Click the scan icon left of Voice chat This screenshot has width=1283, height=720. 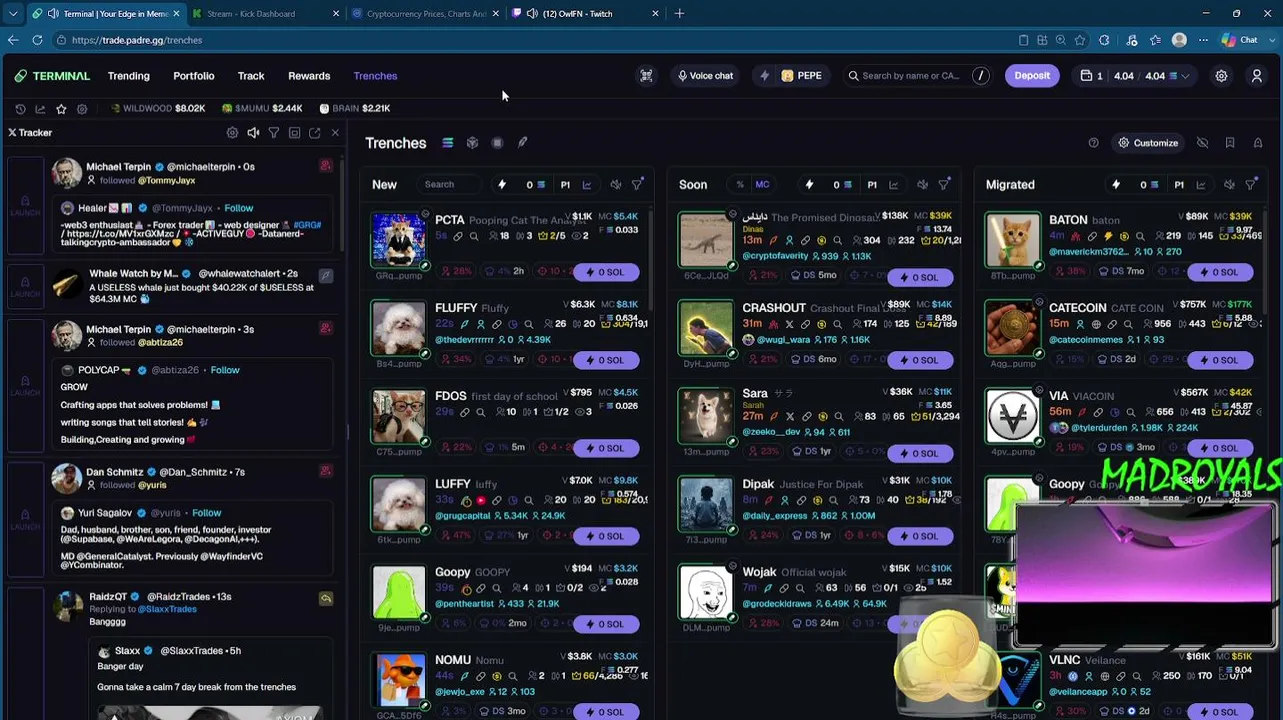pos(646,76)
